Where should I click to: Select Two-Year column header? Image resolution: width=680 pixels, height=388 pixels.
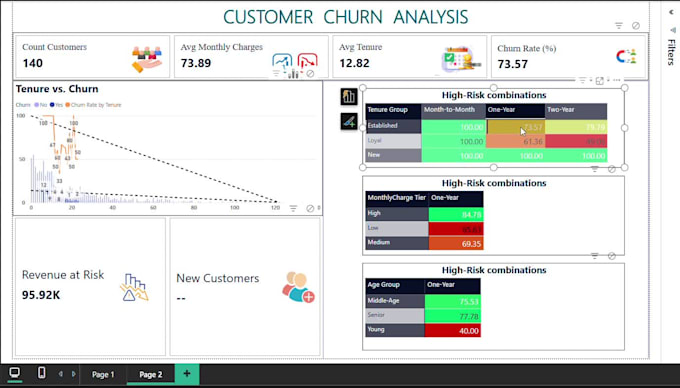point(576,110)
